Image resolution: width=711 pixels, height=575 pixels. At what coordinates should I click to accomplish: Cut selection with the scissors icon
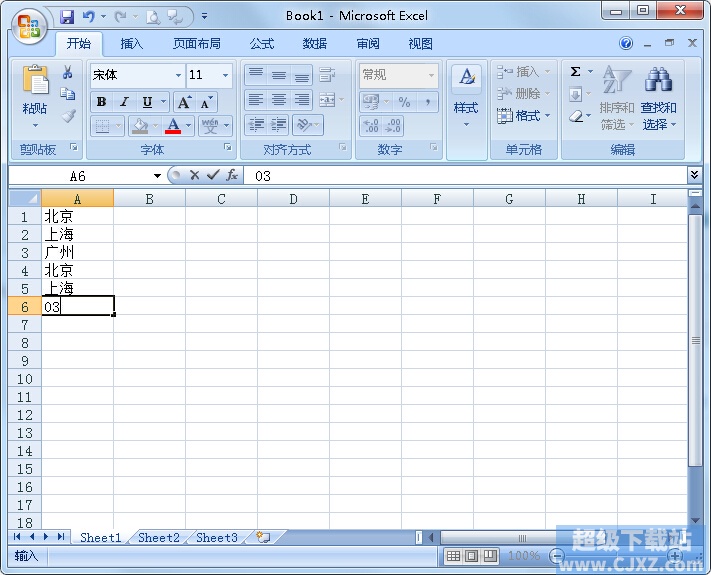tap(68, 72)
